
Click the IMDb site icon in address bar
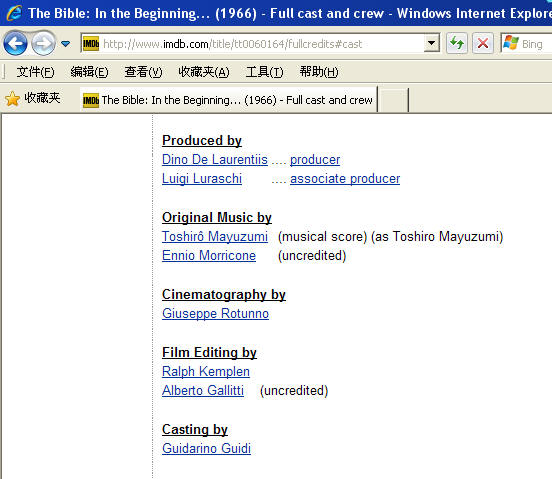[x=91, y=44]
